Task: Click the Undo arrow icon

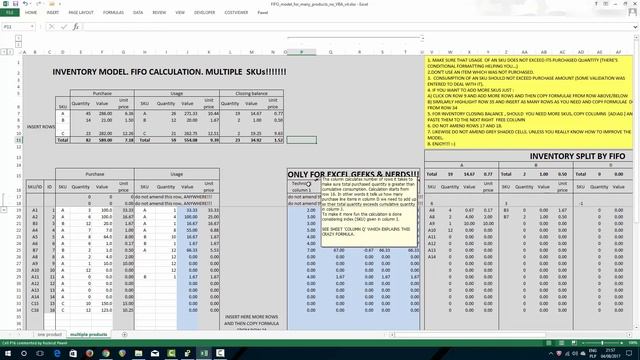Action: tap(25, 4)
